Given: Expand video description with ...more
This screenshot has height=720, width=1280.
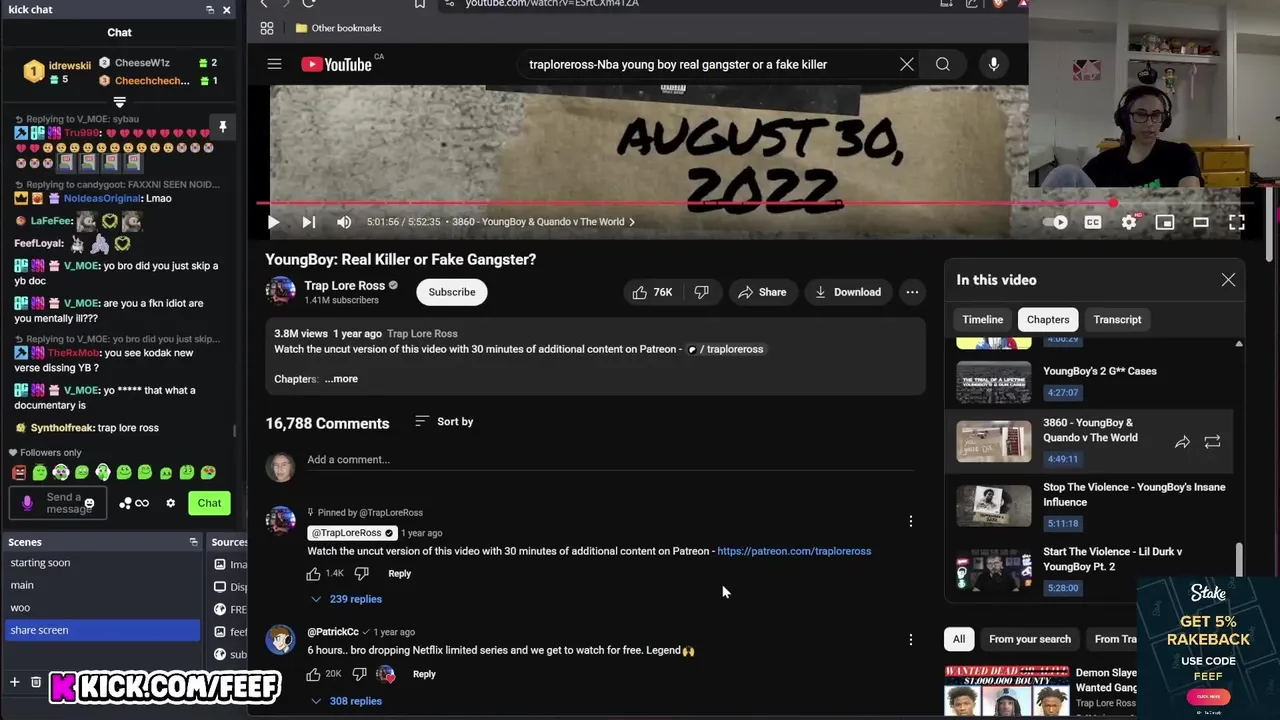Looking at the screenshot, I should click(341, 379).
